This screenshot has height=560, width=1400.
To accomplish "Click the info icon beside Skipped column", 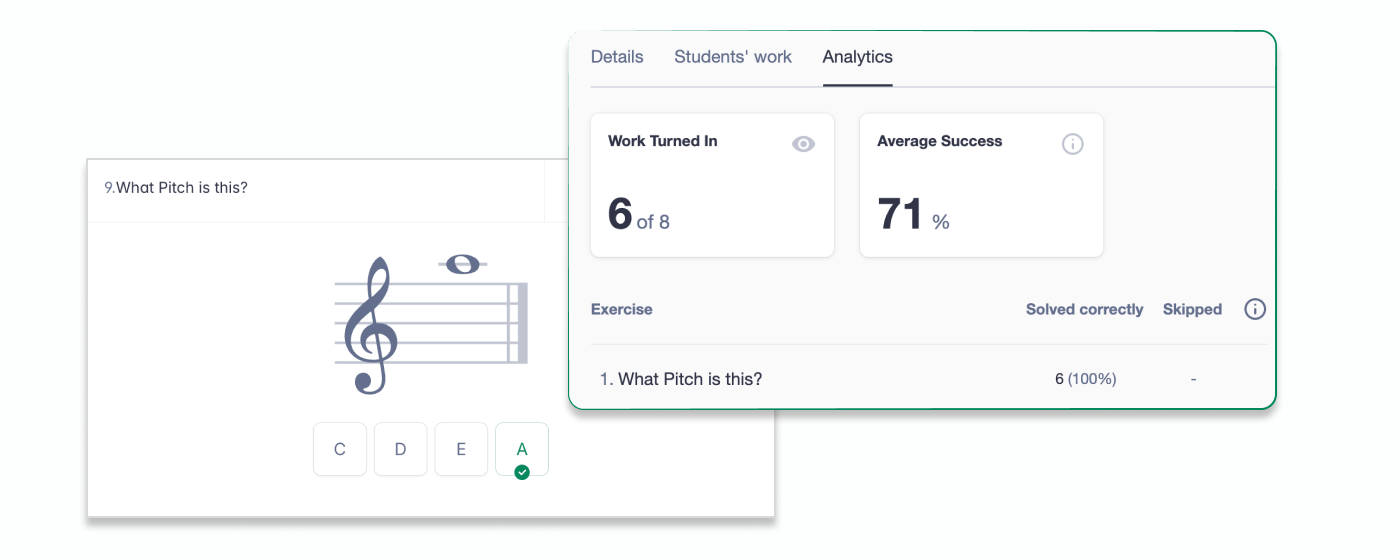I will pyautogui.click(x=1254, y=309).
